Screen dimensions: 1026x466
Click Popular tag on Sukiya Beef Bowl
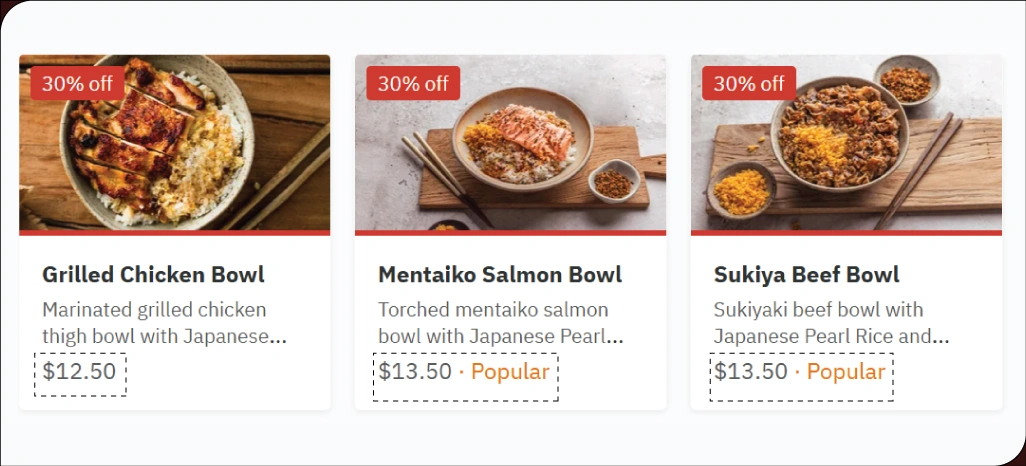(846, 372)
